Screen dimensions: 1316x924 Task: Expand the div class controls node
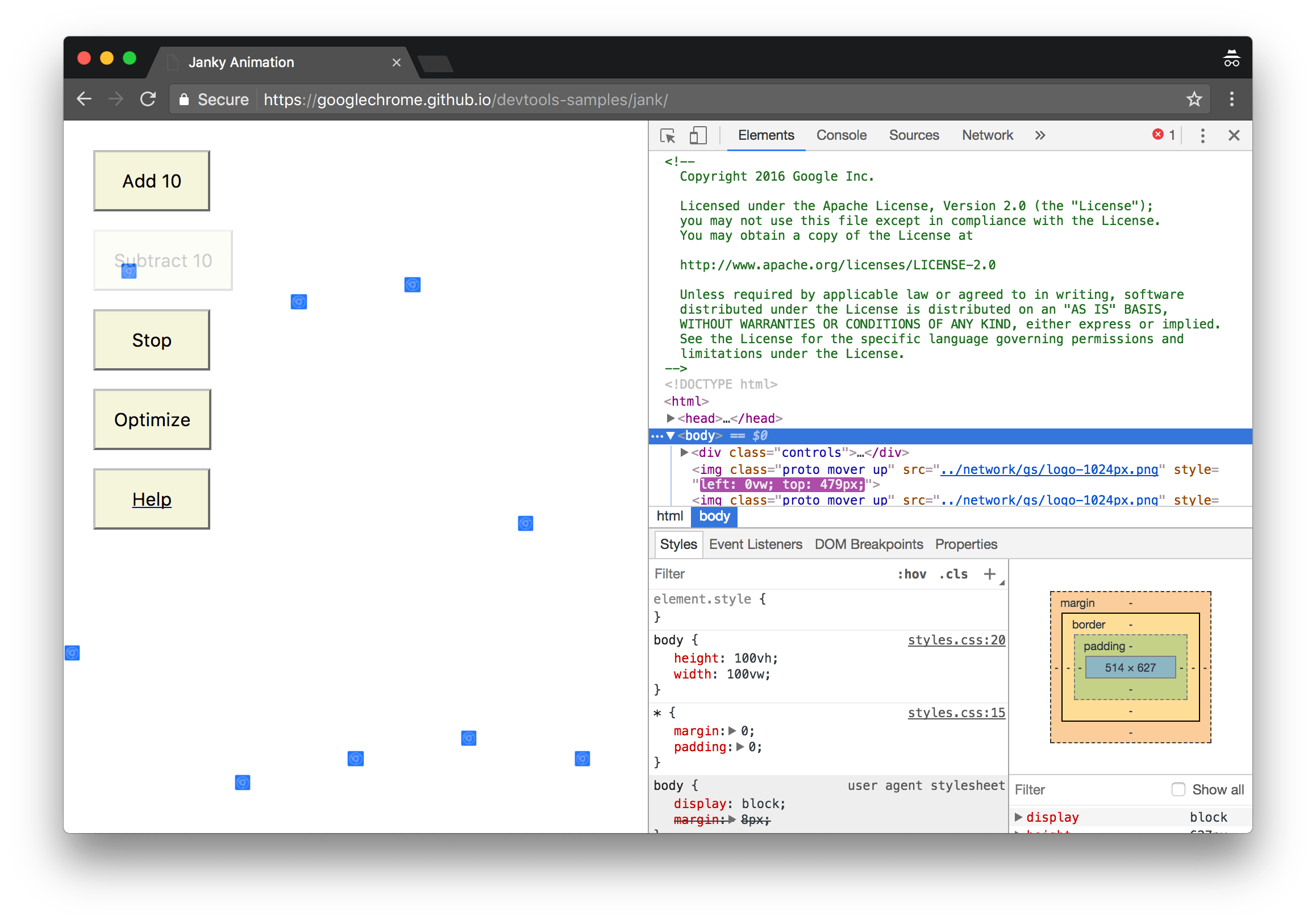click(x=684, y=453)
